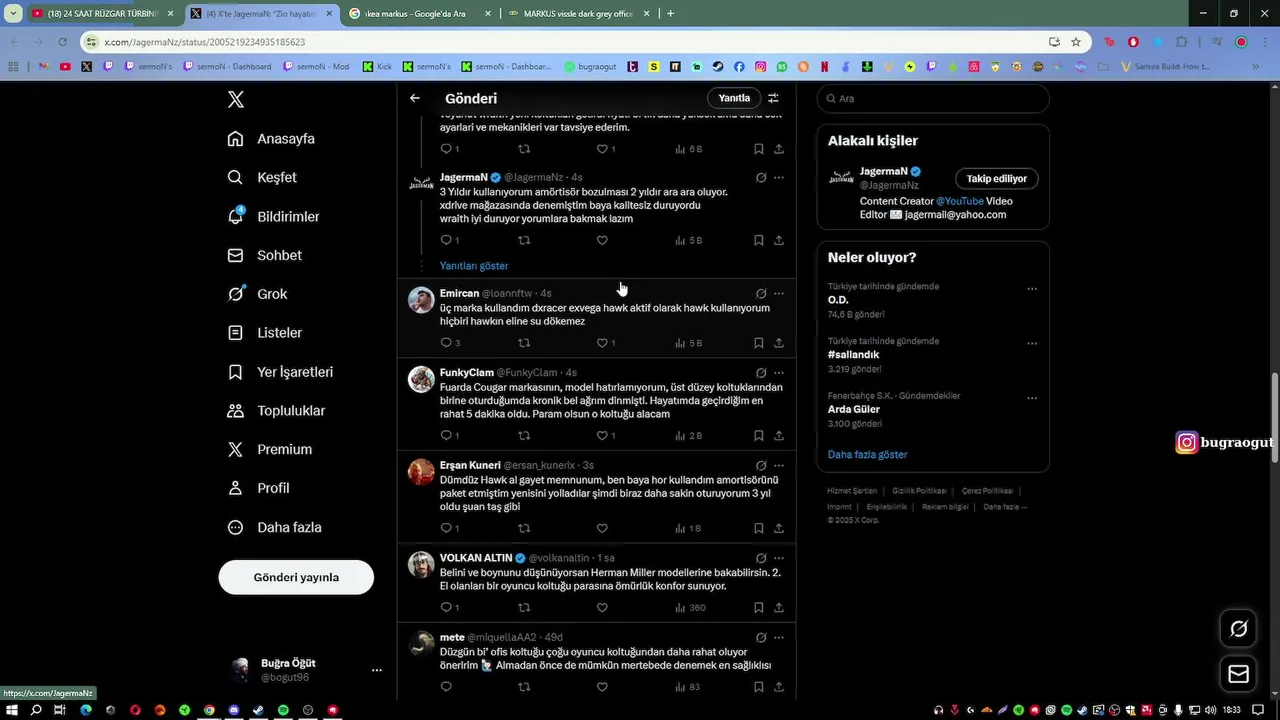The width and height of the screenshot is (1280, 720).
Task: Open the @YouTube link in bio
Action: click(x=959, y=201)
